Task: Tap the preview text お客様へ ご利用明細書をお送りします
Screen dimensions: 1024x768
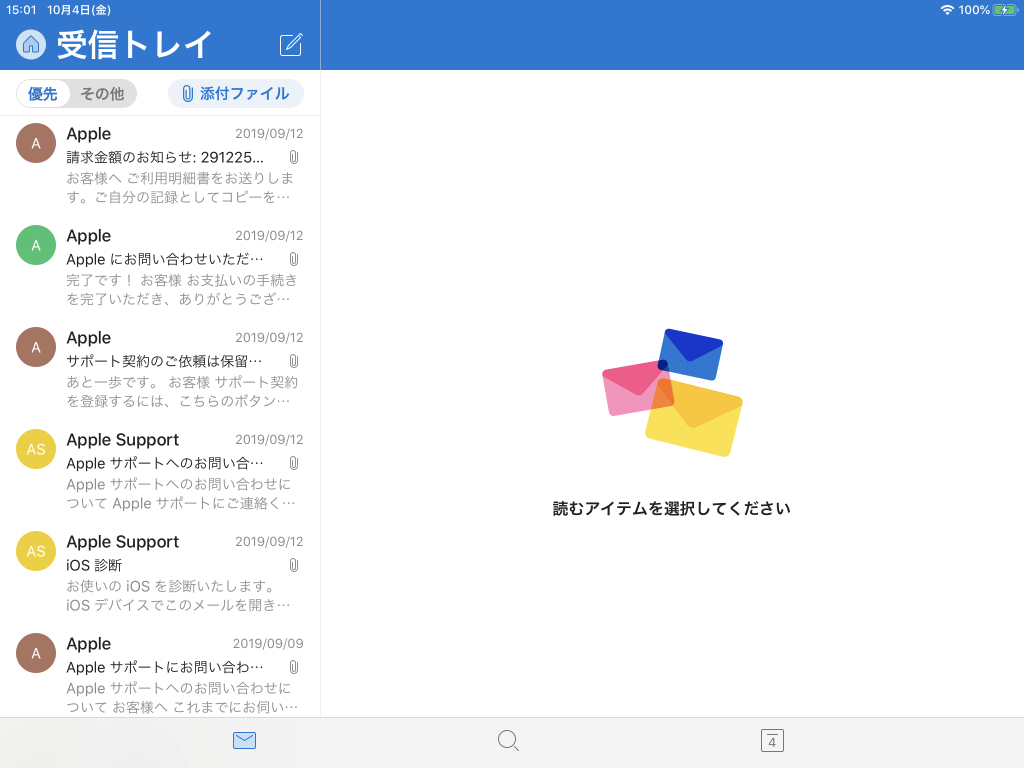Action: click(x=180, y=187)
